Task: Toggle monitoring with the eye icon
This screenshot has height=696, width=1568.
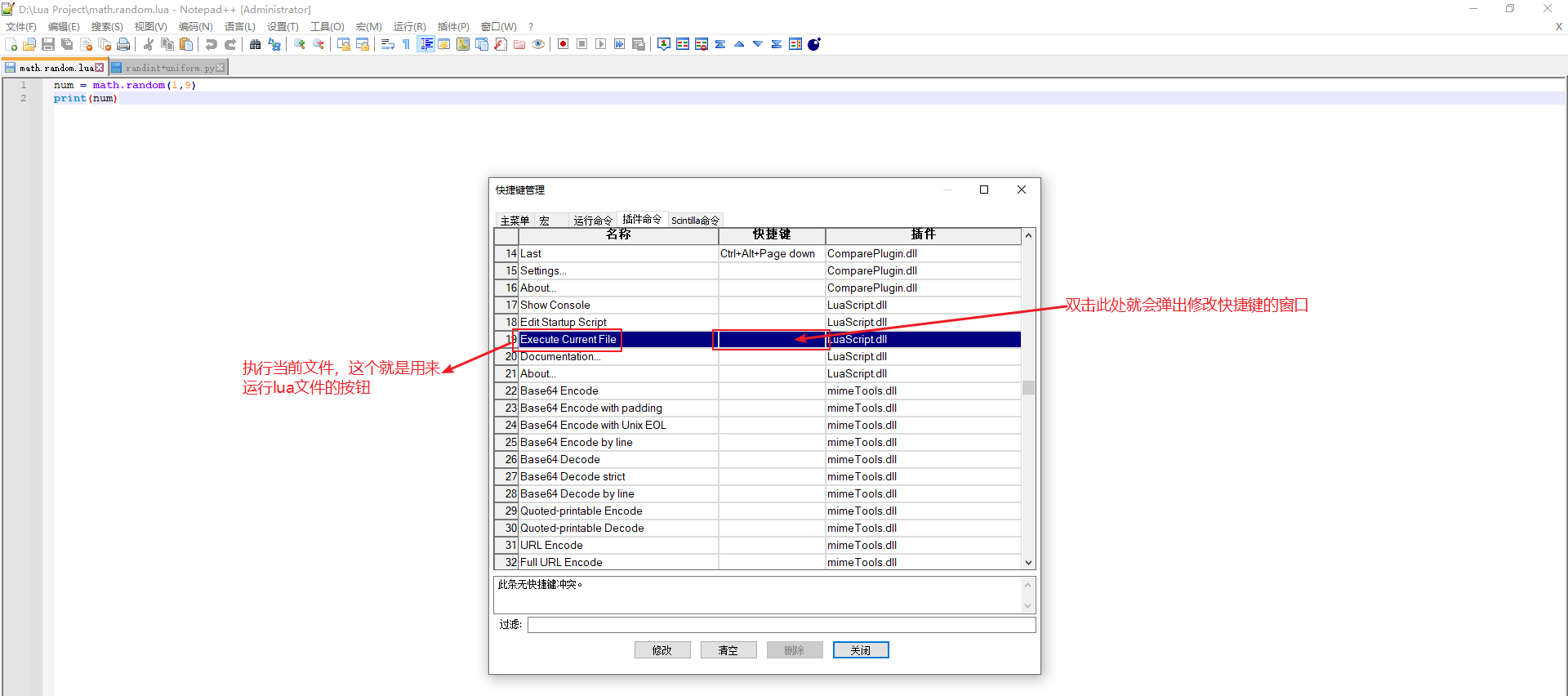Action: click(x=538, y=44)
